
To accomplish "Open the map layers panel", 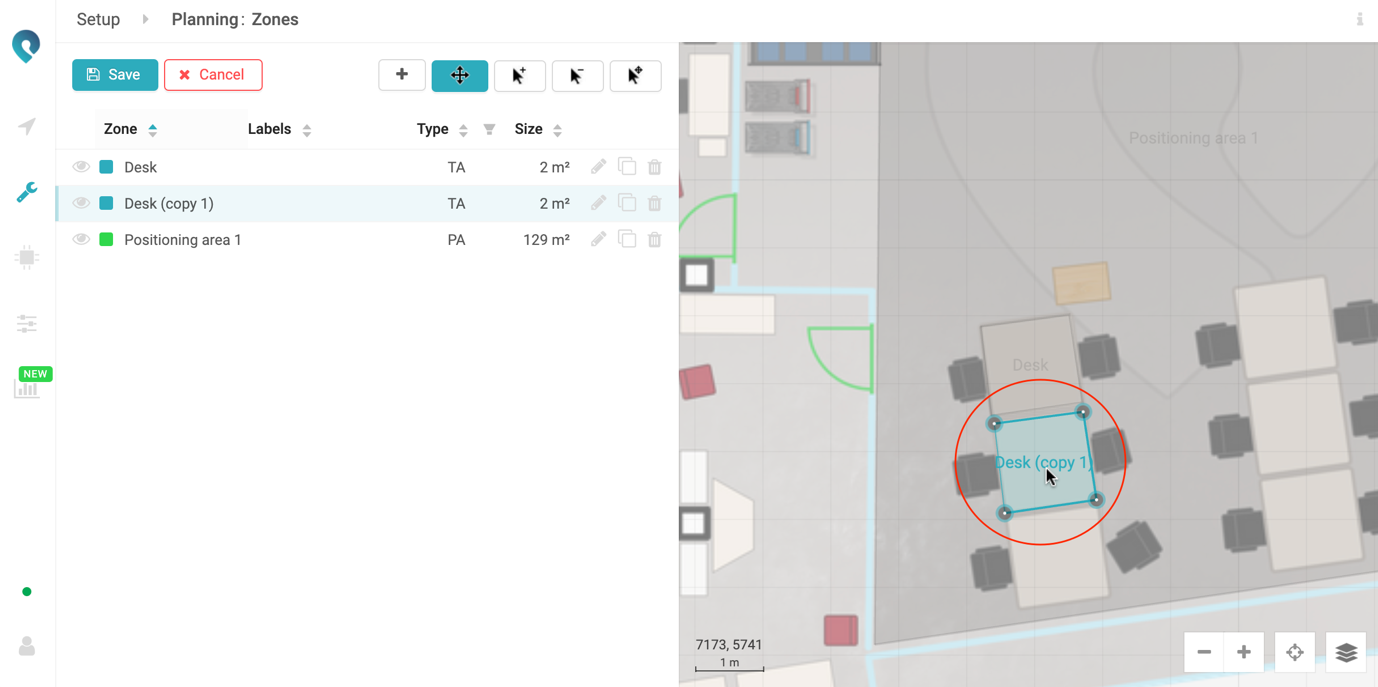I will click(x=1346, y=652).
